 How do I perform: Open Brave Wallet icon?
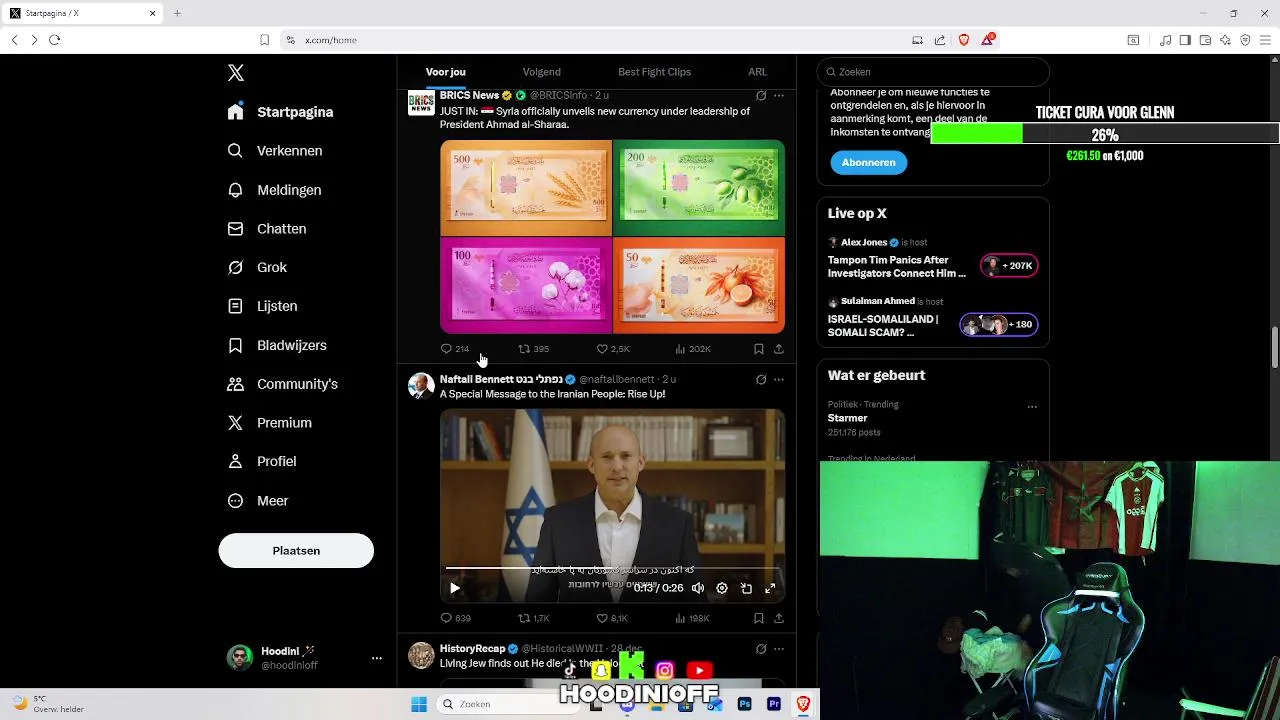(x=1205, y=40)
